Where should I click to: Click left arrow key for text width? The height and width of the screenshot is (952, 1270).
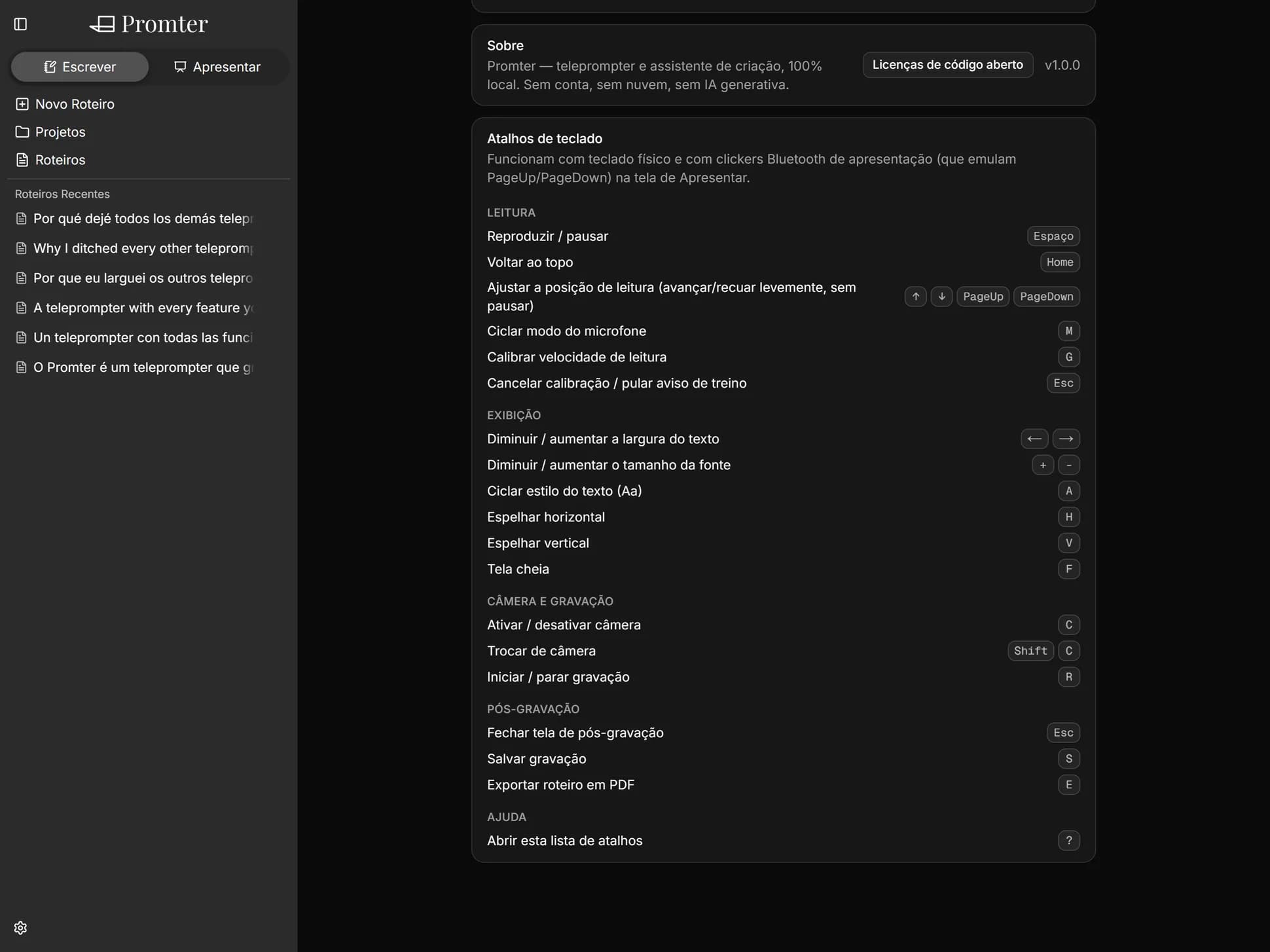[1034, 439]
